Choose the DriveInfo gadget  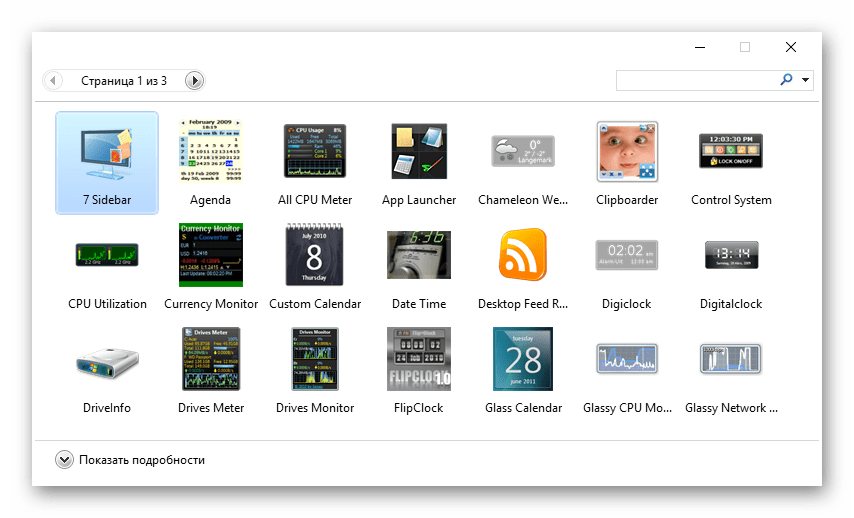[x=107, y=360]
